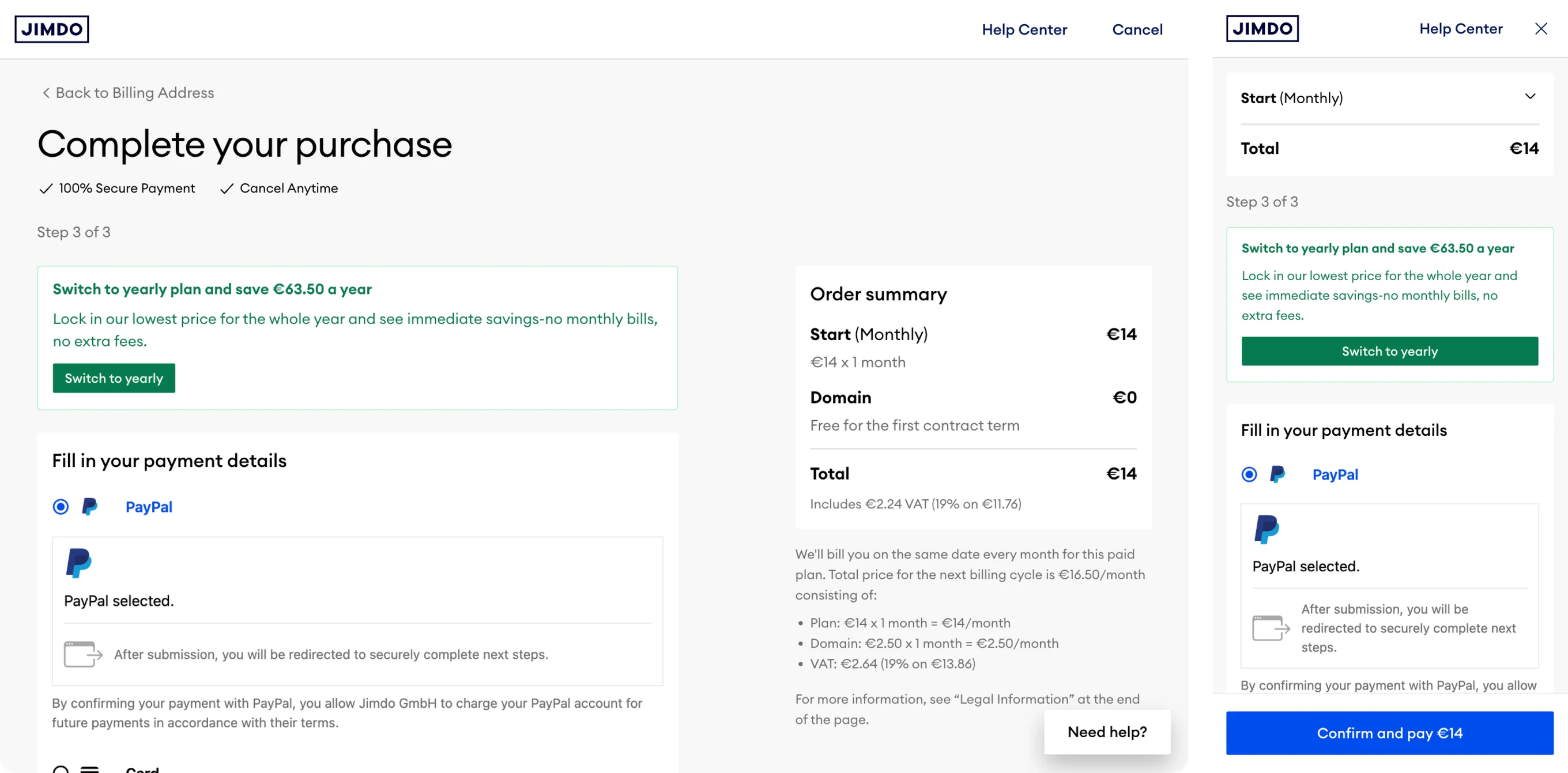Open the Need help? widget

[x=1107, y=731]
